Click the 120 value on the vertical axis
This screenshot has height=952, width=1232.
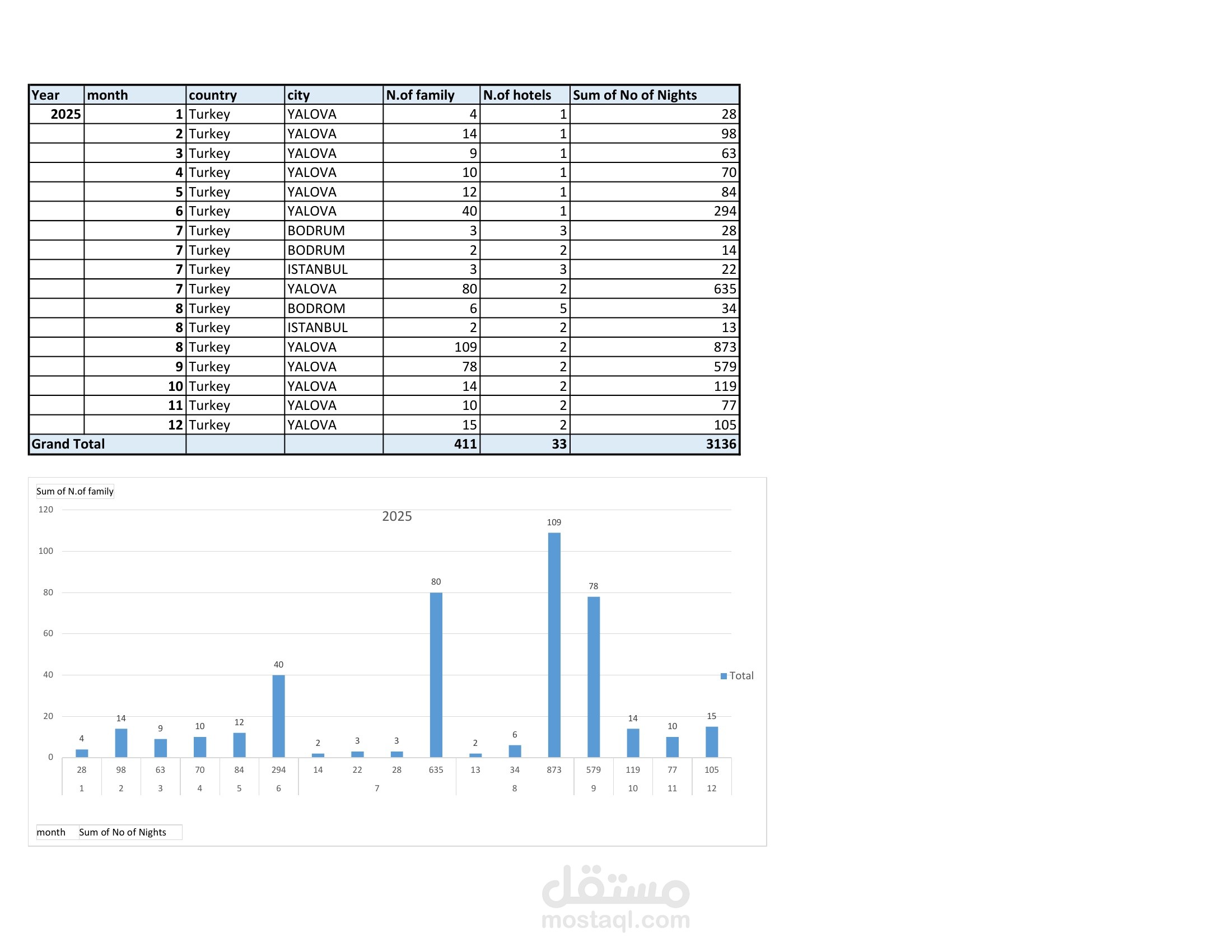tap(46, 510)
